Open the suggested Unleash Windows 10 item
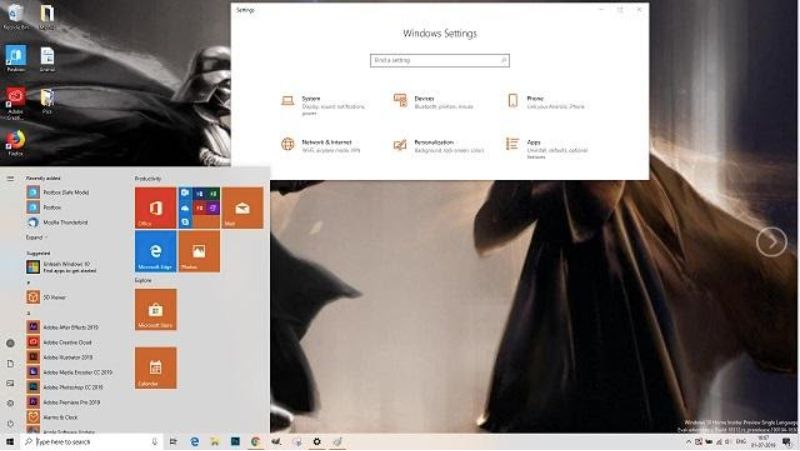The width and height of the screenshot is (800, 451). click(62, 267)
